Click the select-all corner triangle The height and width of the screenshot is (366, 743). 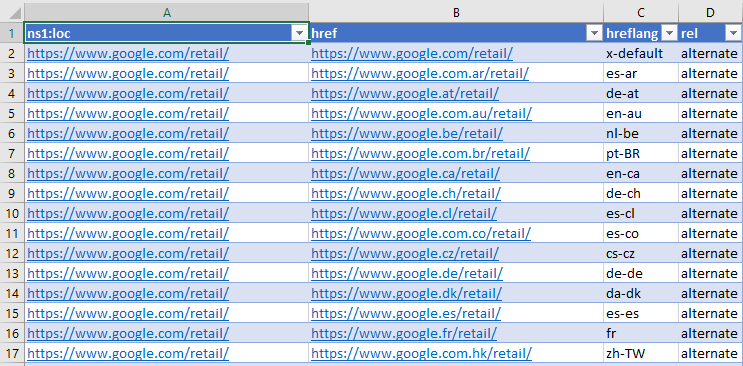12,12
